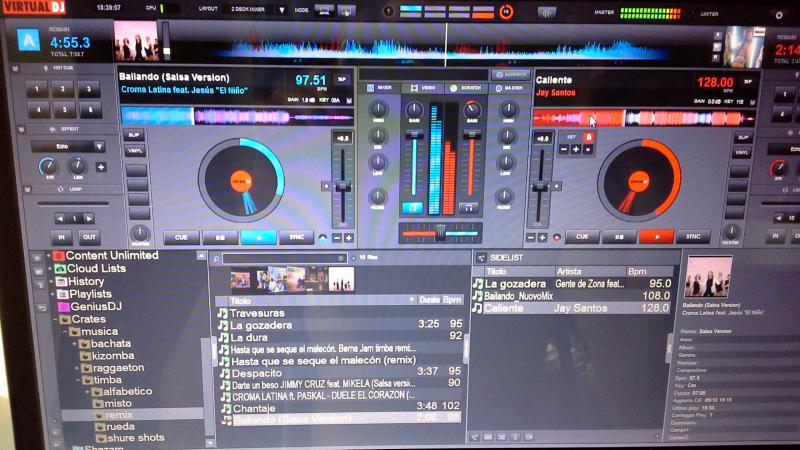Play the right deck

pyautogui.click(x=656, y=237)
